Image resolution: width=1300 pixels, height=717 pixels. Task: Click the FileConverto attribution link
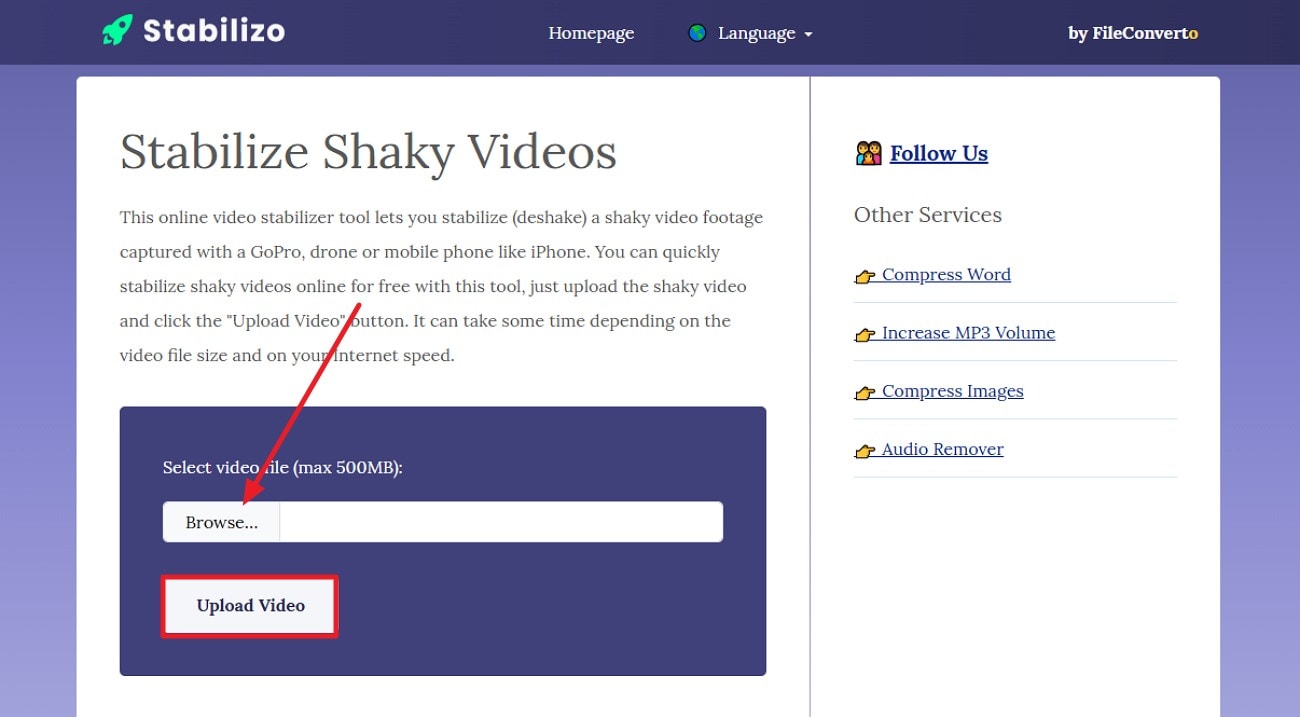[x=1133, y=32]
